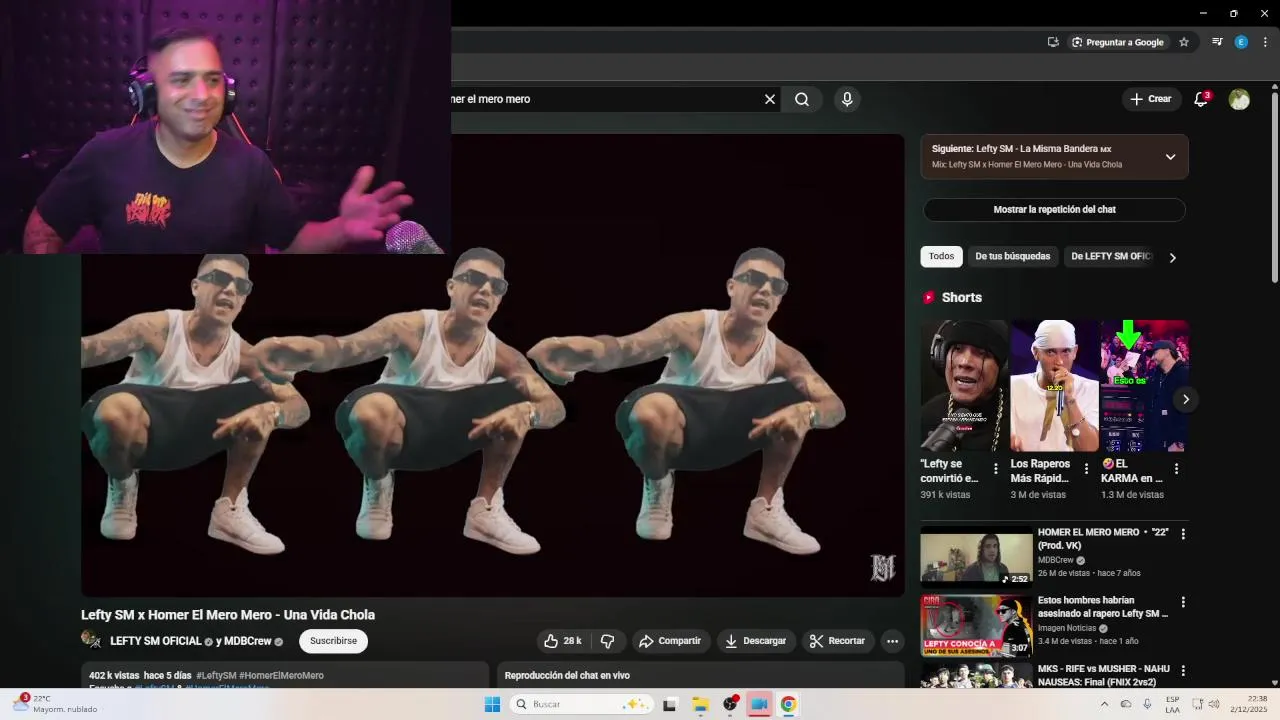
Task: Open 'Estos hombres habrían asesinado' video title
Action: [1103, 607]
